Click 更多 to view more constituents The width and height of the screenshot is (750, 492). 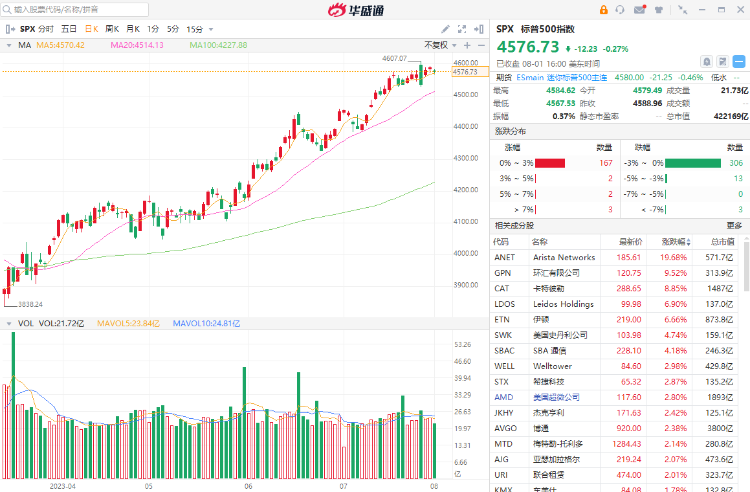pyautogui.click(x=735, y=226)
